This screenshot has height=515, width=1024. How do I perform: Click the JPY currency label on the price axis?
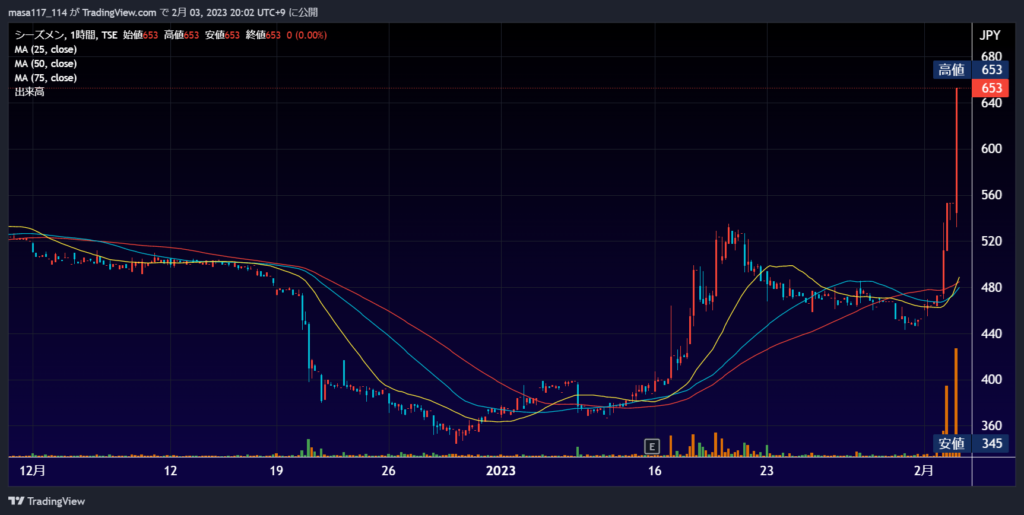click(990, 36)
